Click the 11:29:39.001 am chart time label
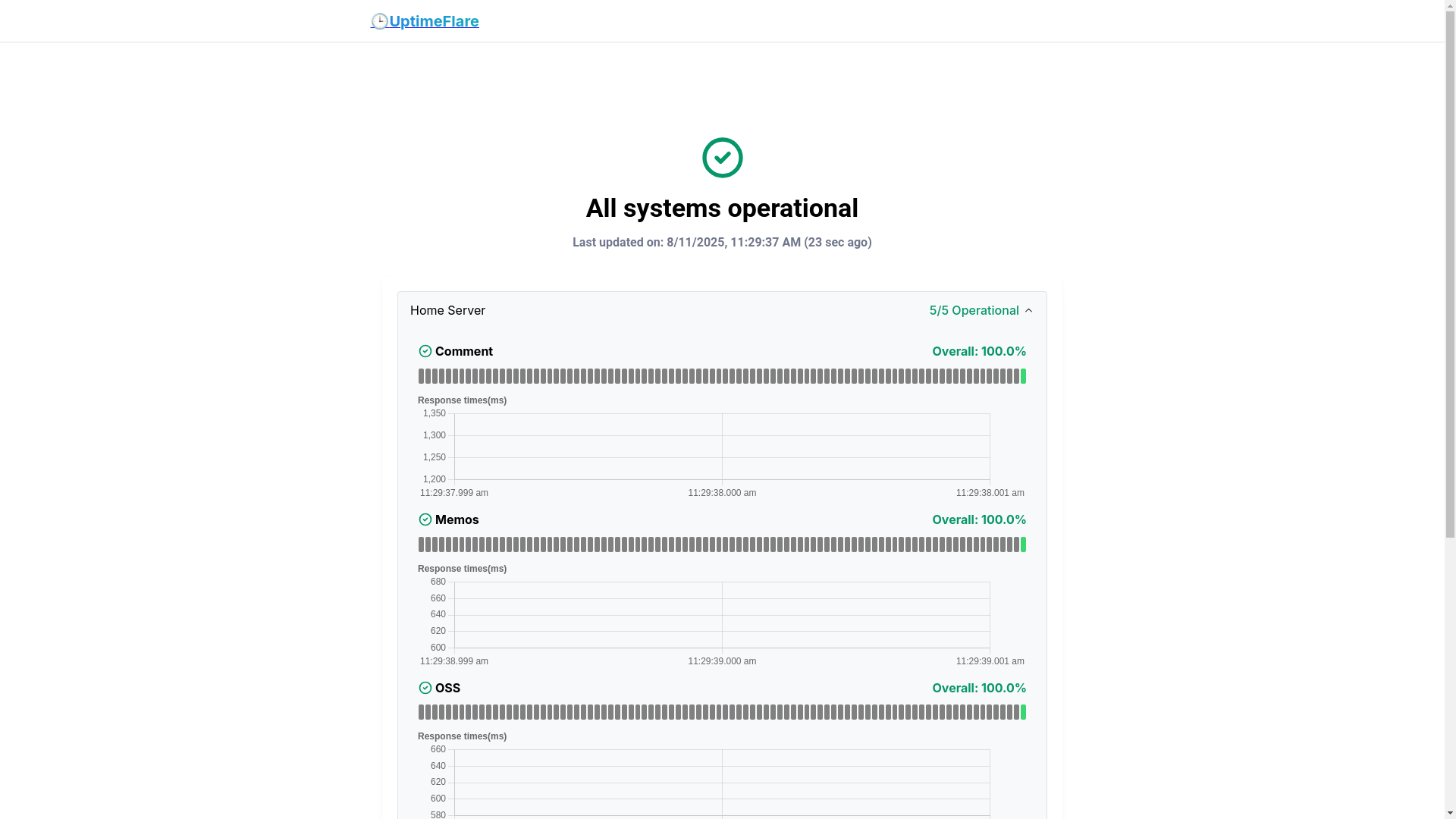 (x=990, y=661)
